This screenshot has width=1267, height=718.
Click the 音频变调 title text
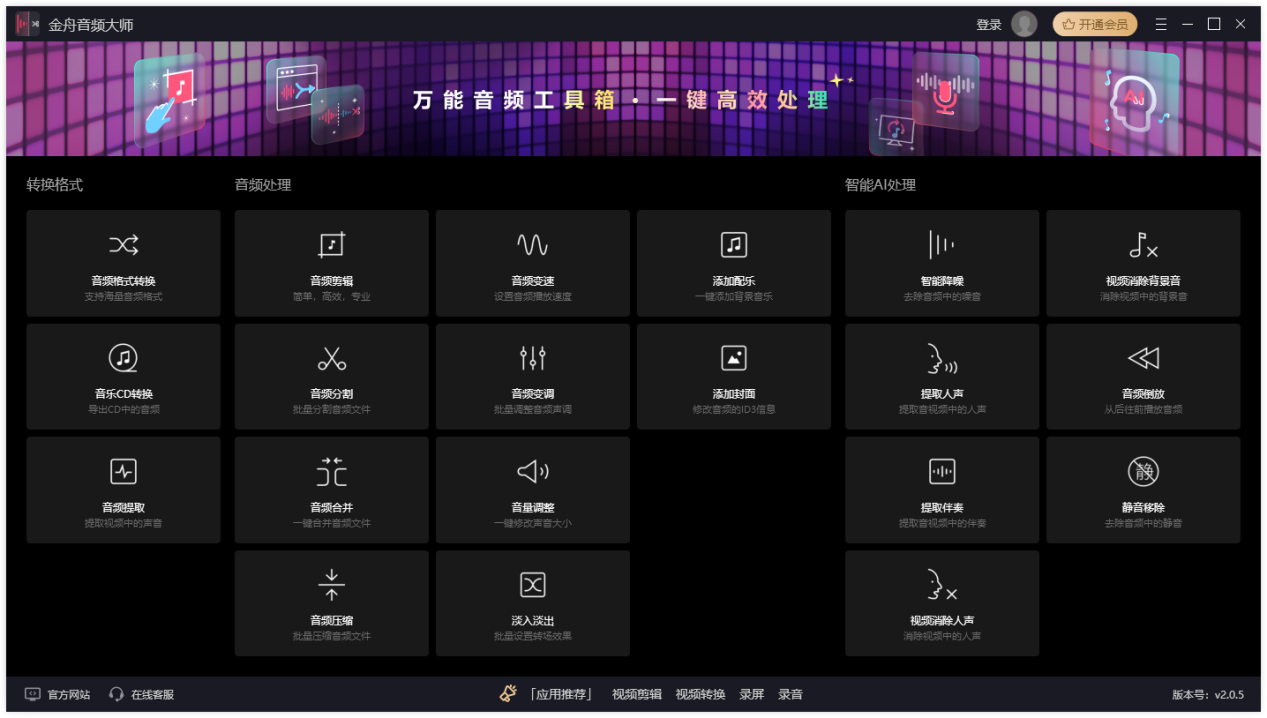tap(532, 394)
